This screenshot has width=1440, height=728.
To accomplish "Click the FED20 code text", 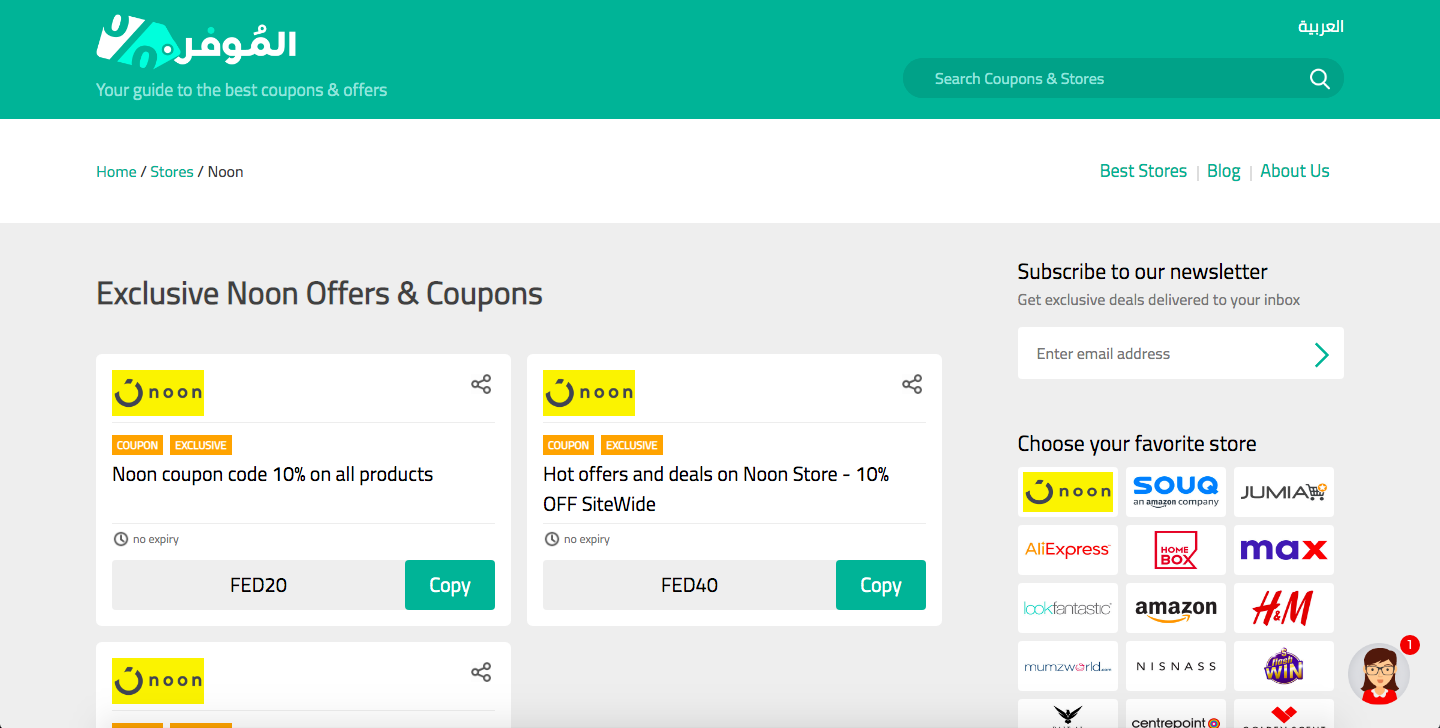I will (x=259, y=585).
